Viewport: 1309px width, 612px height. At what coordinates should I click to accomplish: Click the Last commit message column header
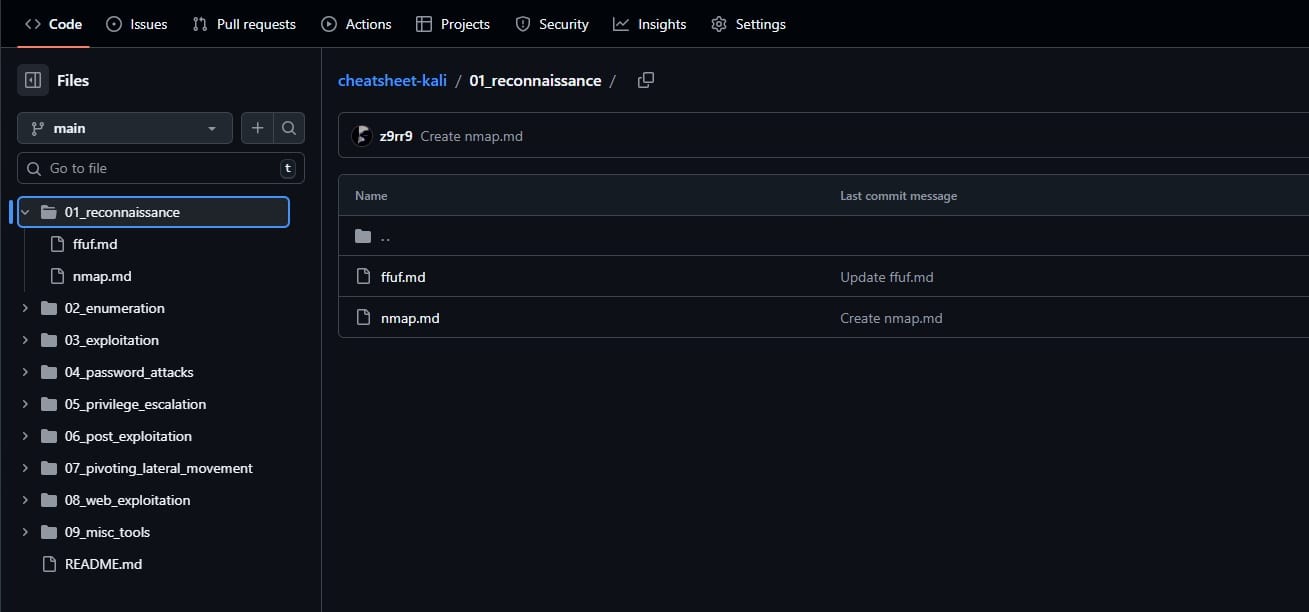tap(898, 196)
